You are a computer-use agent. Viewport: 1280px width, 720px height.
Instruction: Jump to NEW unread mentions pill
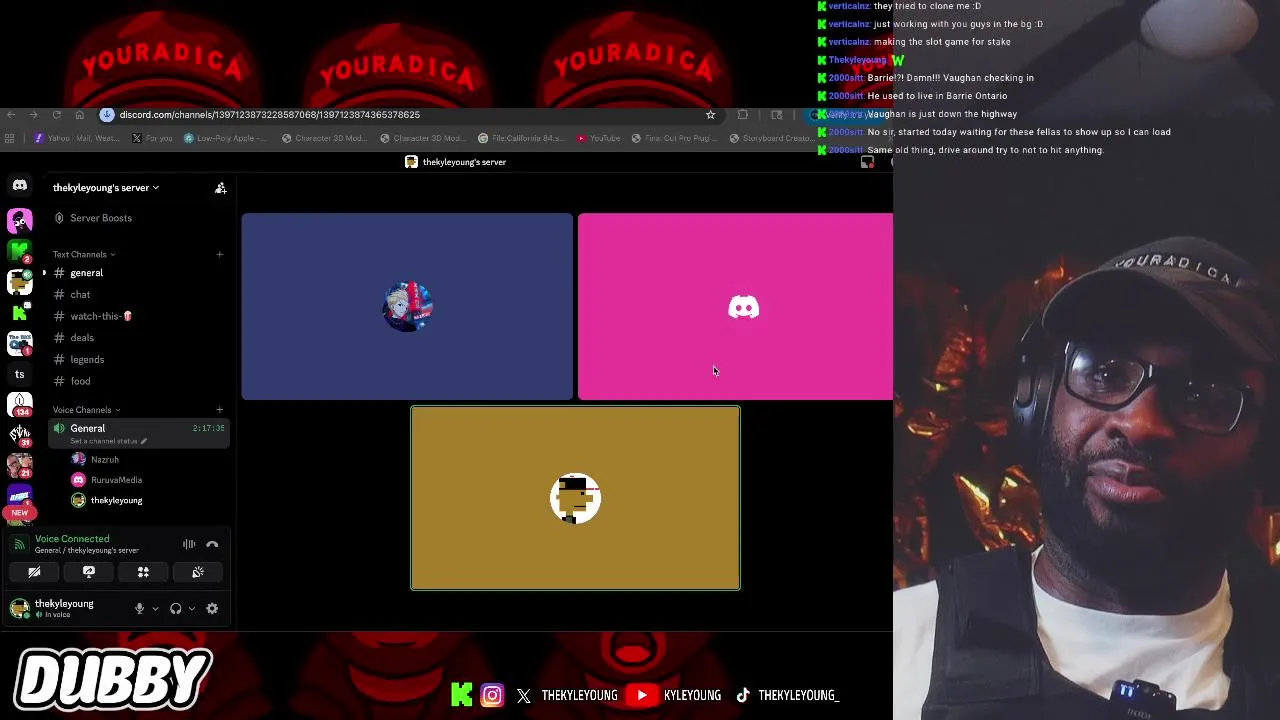[19, 513]
